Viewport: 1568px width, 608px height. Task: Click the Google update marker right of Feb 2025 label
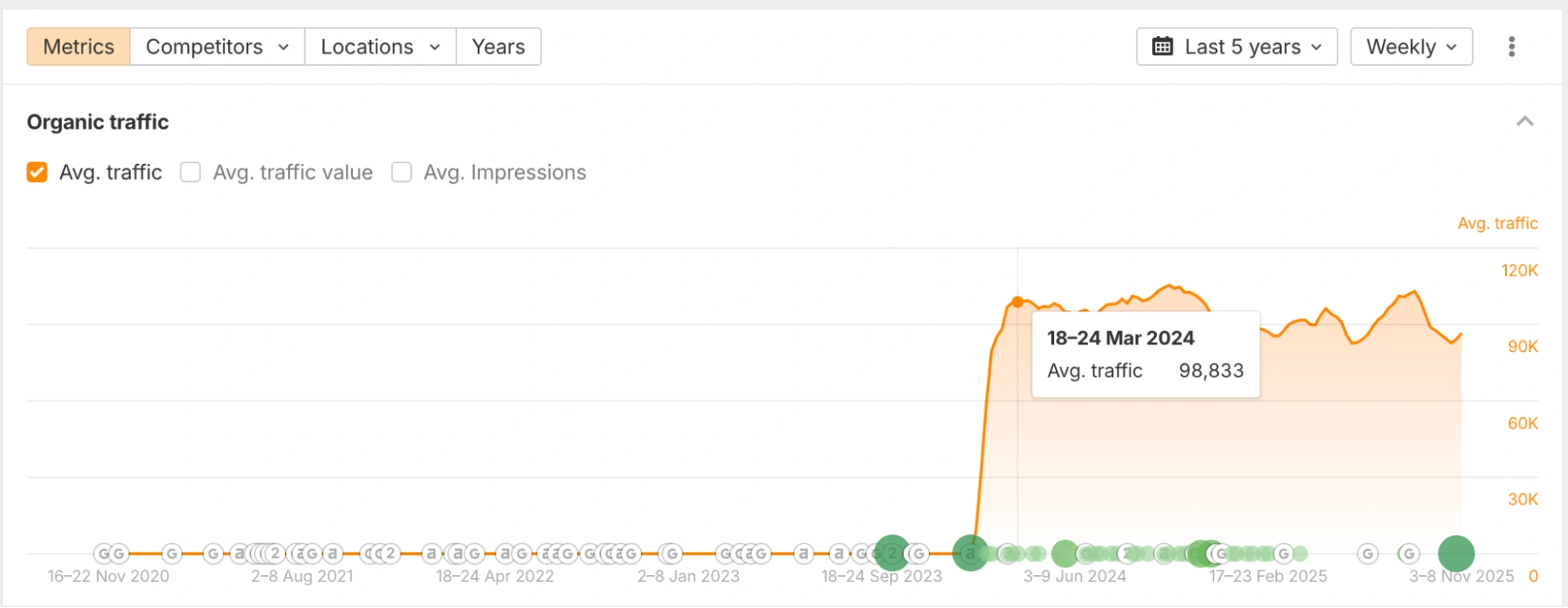(x=1367, y=554)
